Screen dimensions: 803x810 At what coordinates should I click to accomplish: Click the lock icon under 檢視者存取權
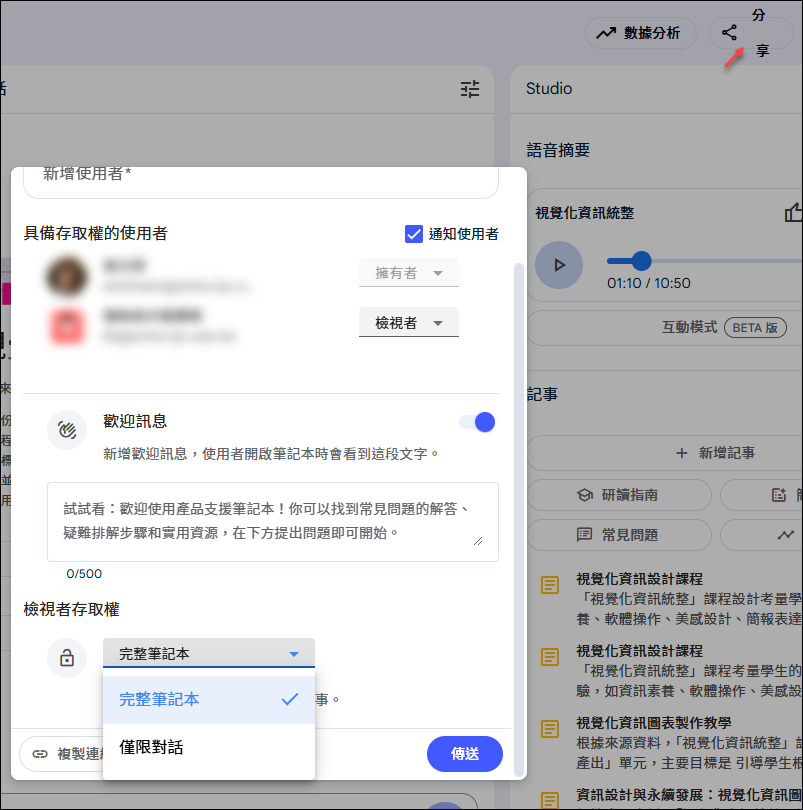(x=67, y=658)
